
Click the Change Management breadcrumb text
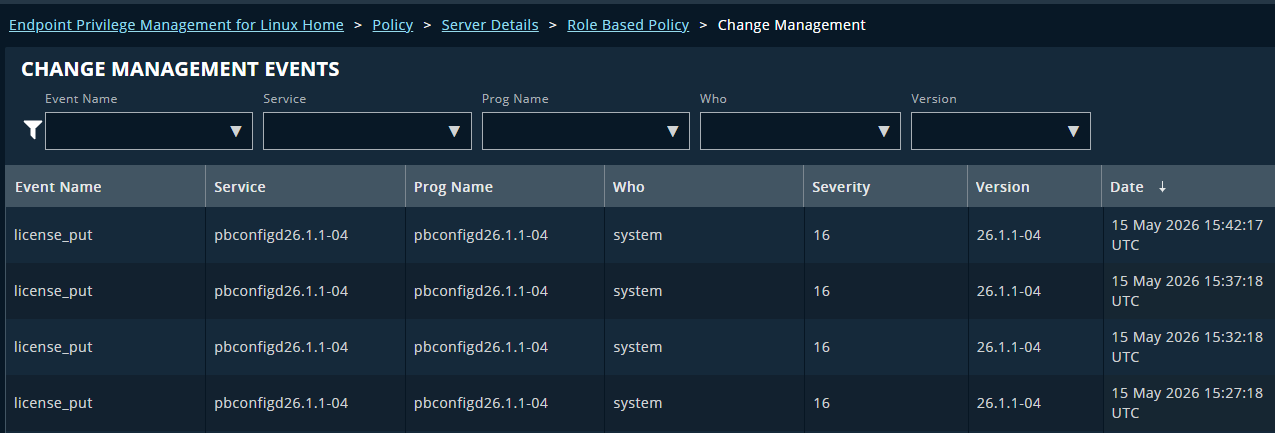(x=792, y=25)
